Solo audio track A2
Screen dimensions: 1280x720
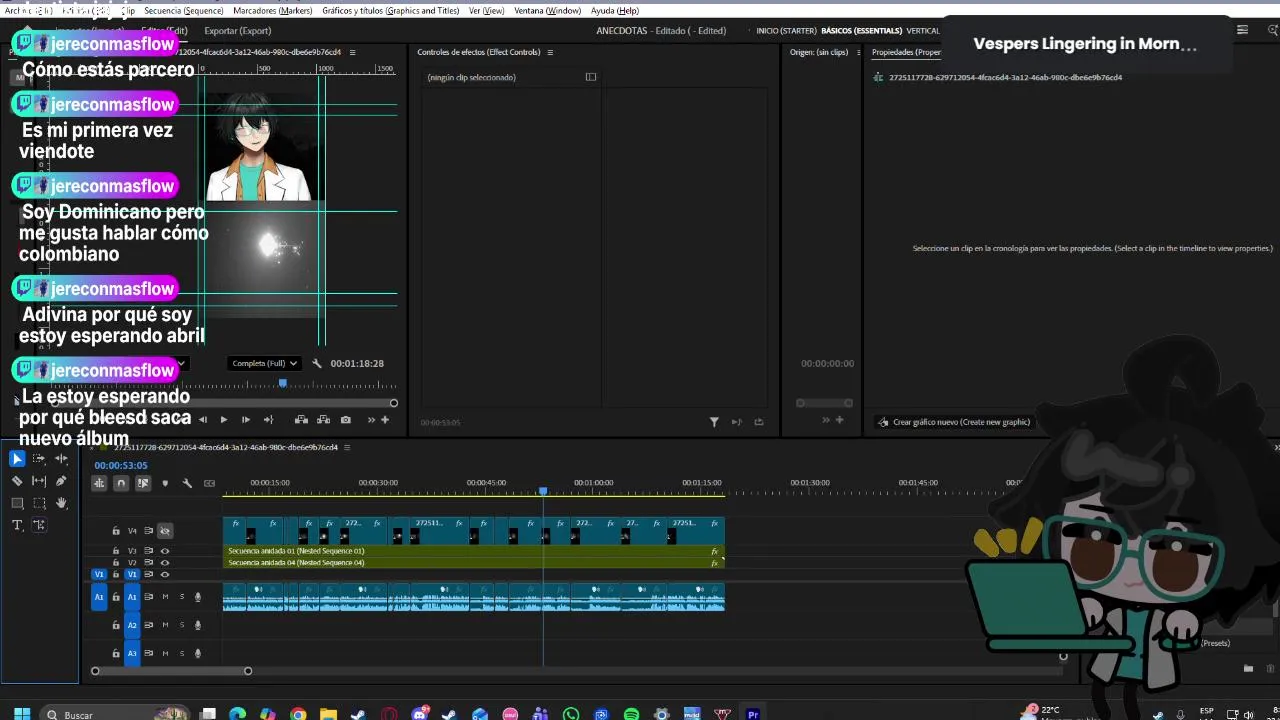[181, 625]
